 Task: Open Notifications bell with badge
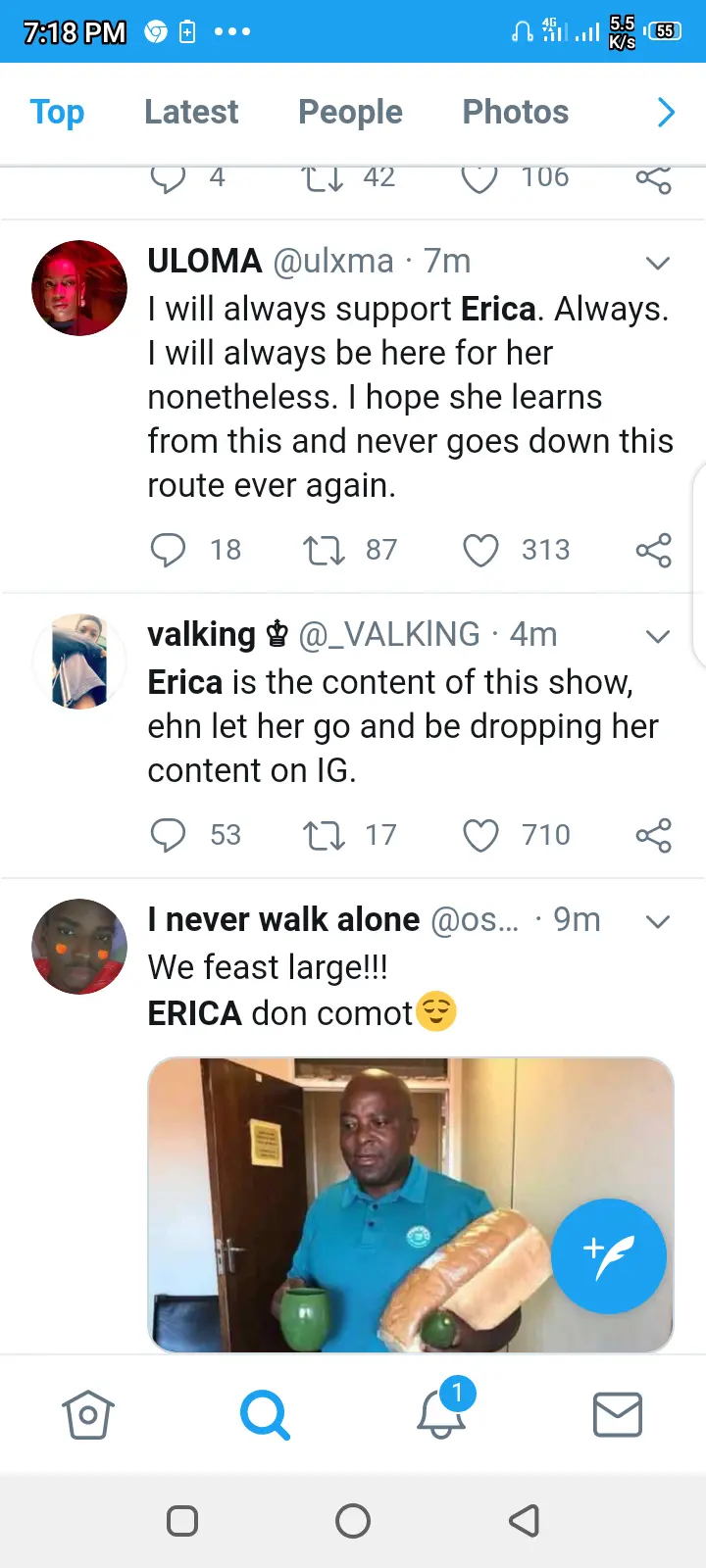[441, 1415]
